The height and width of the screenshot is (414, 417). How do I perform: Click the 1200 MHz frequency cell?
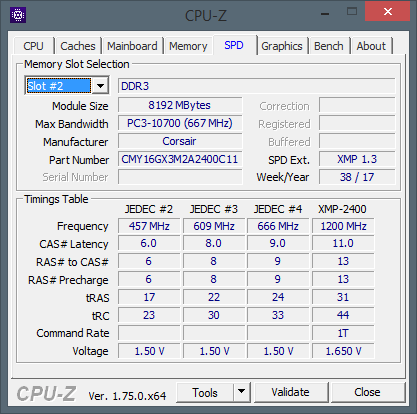343,226
